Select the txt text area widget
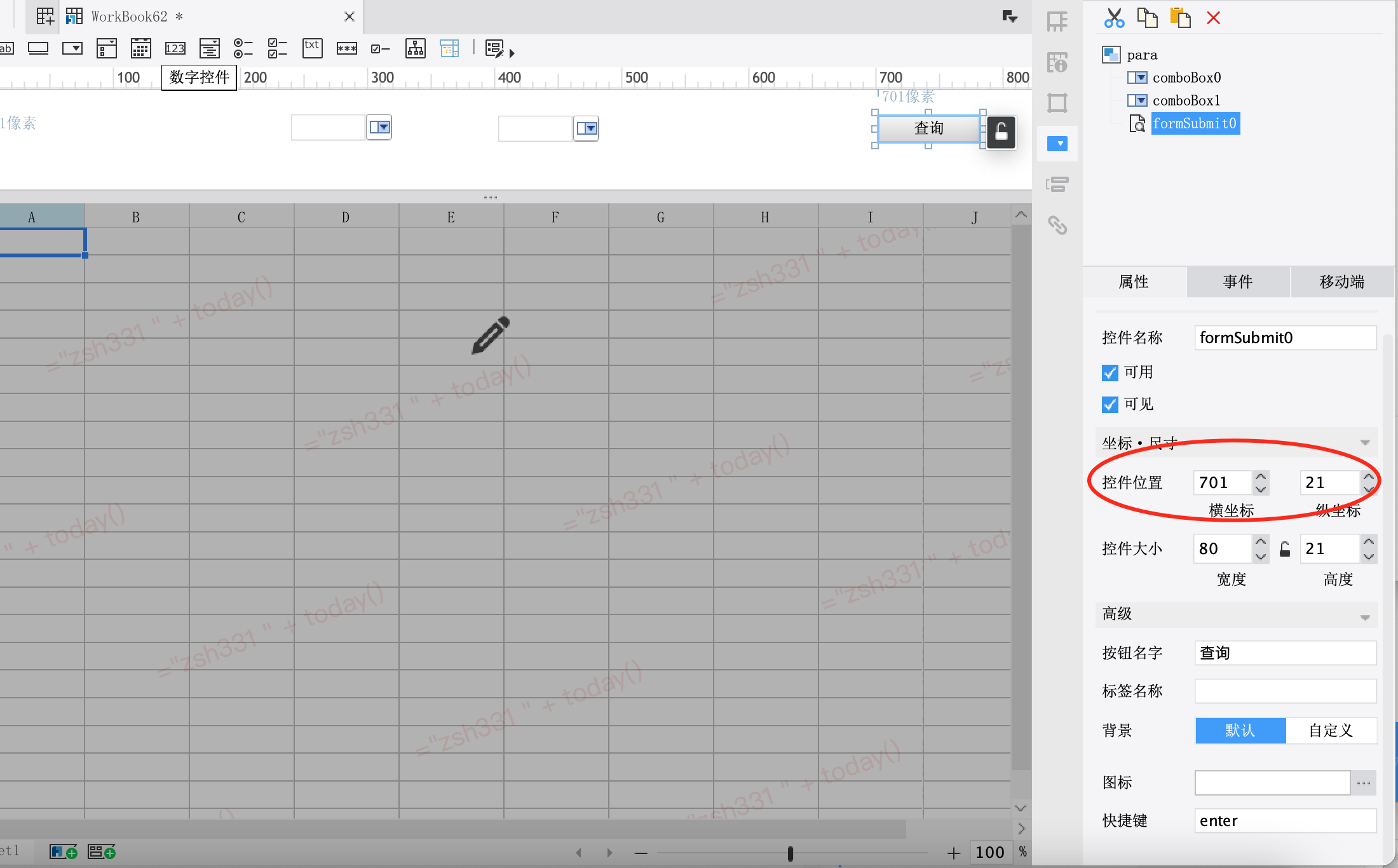The image size is (1398, 868). coord(312,48)
